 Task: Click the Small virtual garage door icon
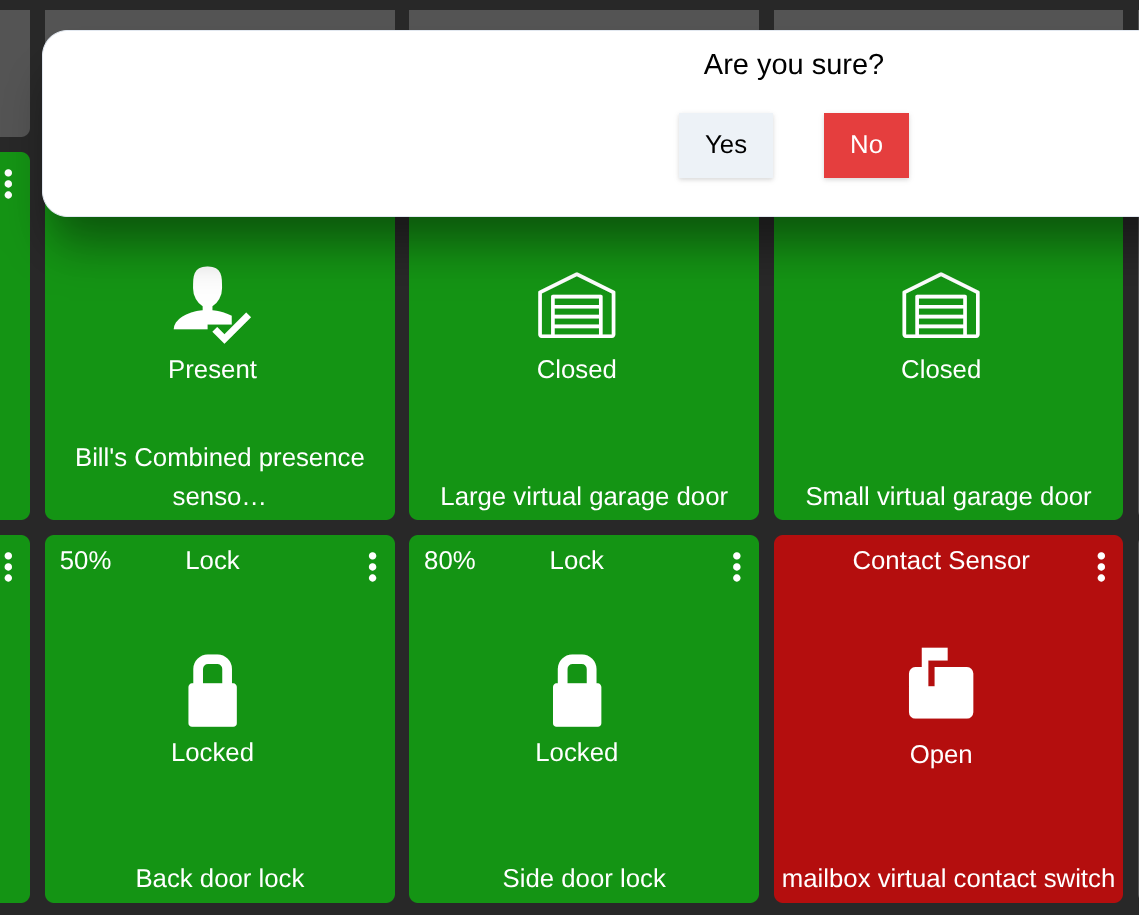coord(940,305)
